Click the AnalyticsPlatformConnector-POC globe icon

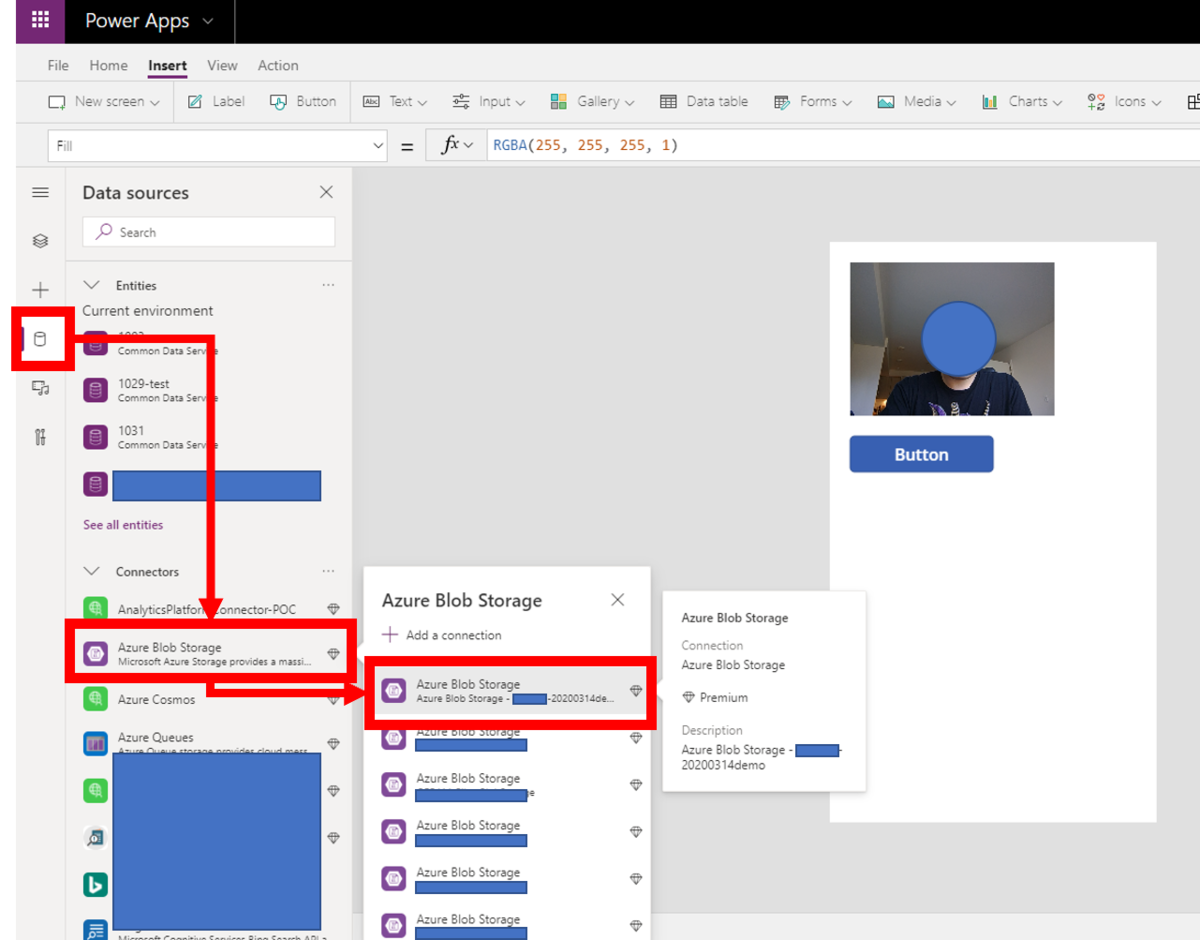pos(95,608)
